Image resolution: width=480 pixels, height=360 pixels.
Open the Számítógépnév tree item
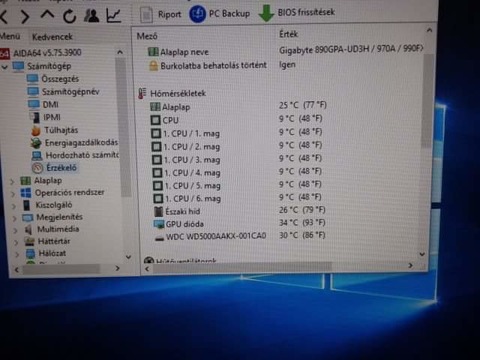[70, 92]
